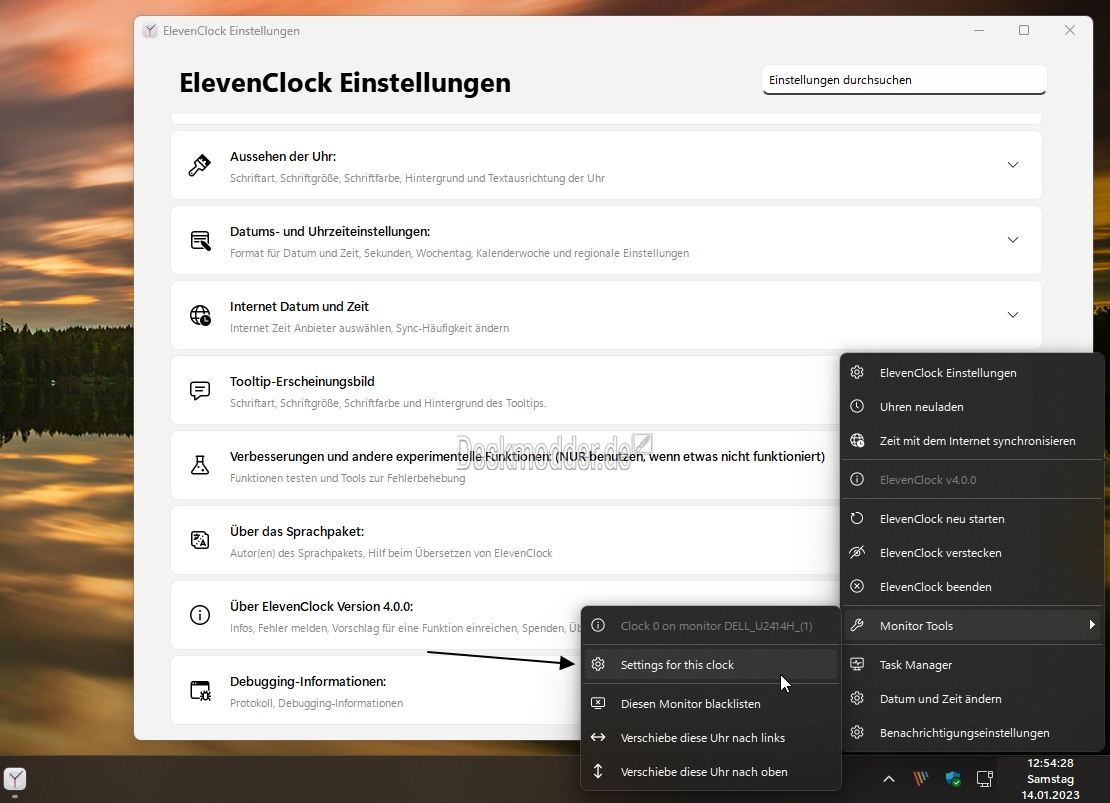Click gear icon beside Benachrichtigungseinstellungen
This screenshot has height=803, width=1110.
coord(857,732)
